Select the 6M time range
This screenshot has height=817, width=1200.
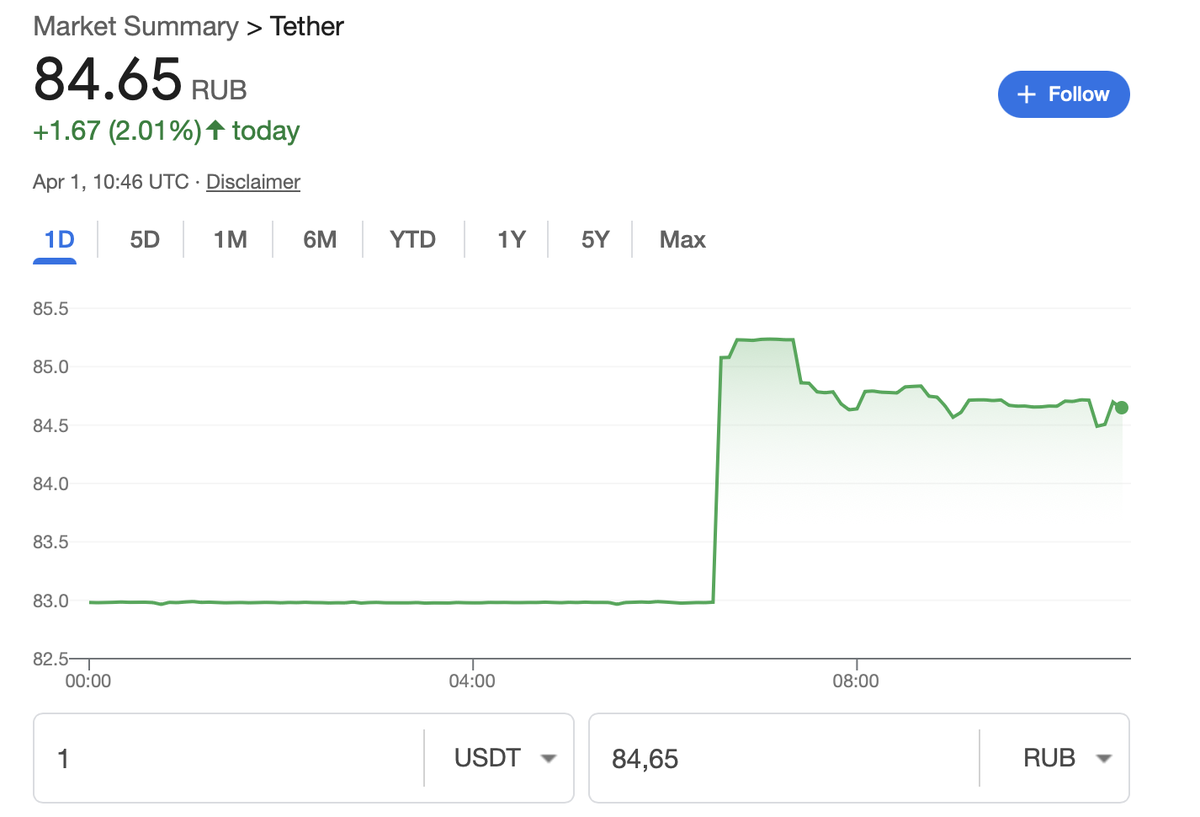click(x=317, y=239)
